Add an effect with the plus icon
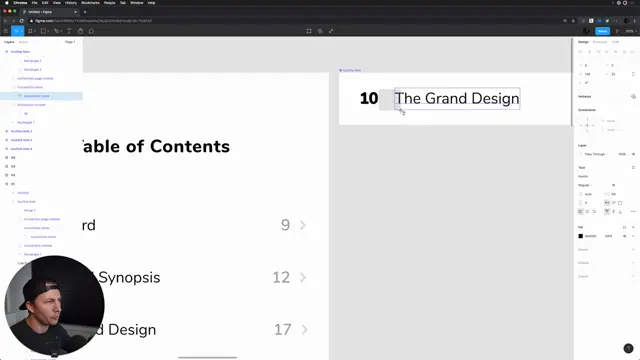Screen dimensions: 640x360 633,263
